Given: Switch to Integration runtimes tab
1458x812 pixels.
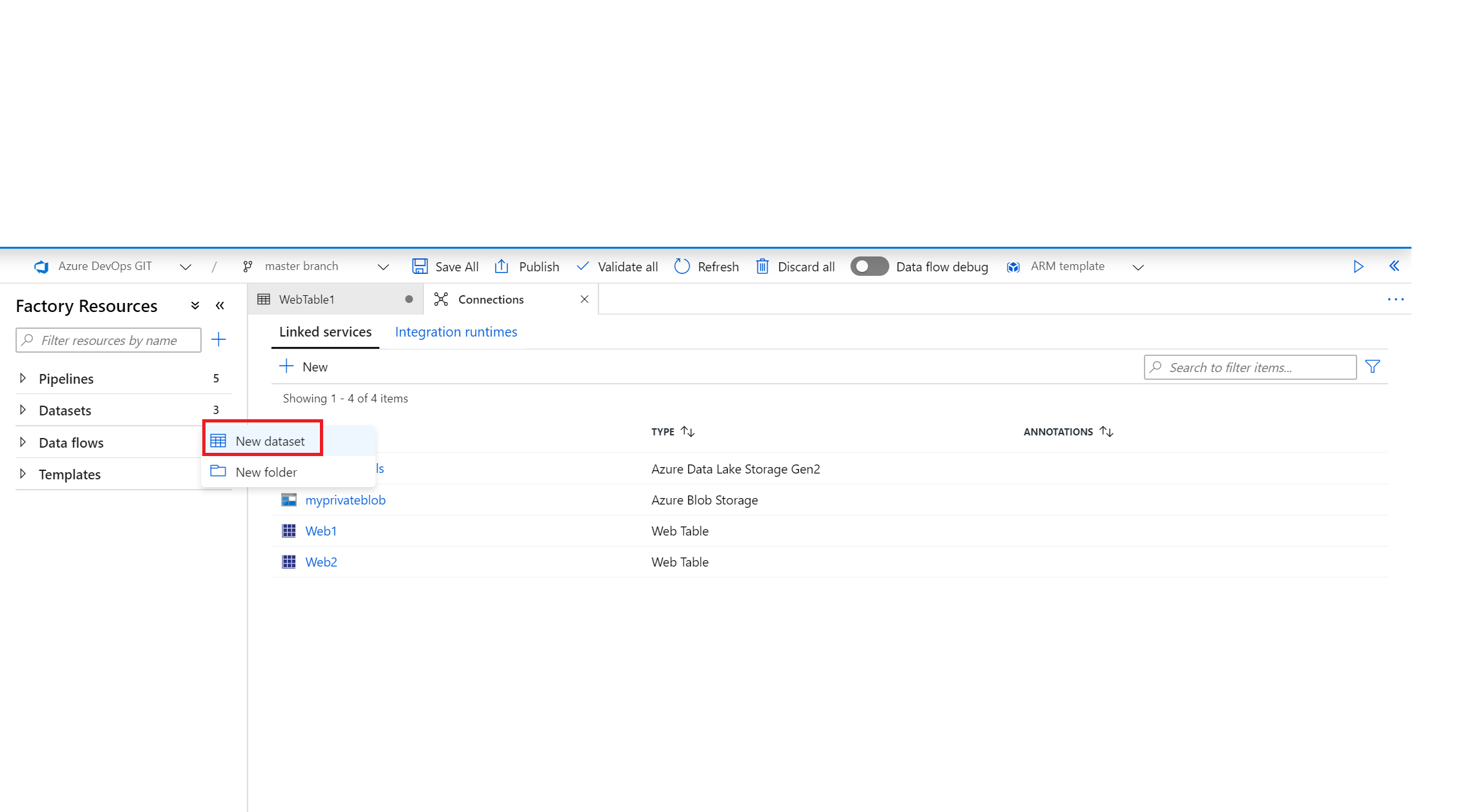Looking at the screenshot, I should (x=456, y=332).
